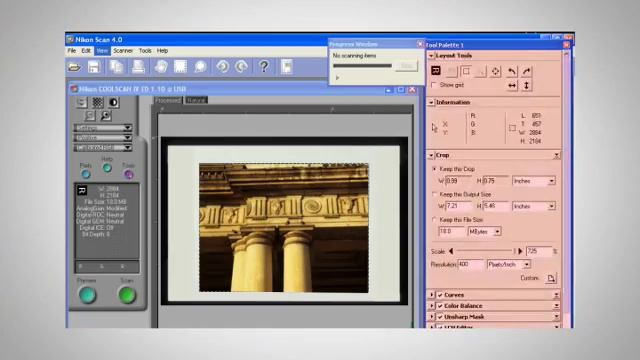
Task: Collapse the Information section
Action: [x=431, y=102]
